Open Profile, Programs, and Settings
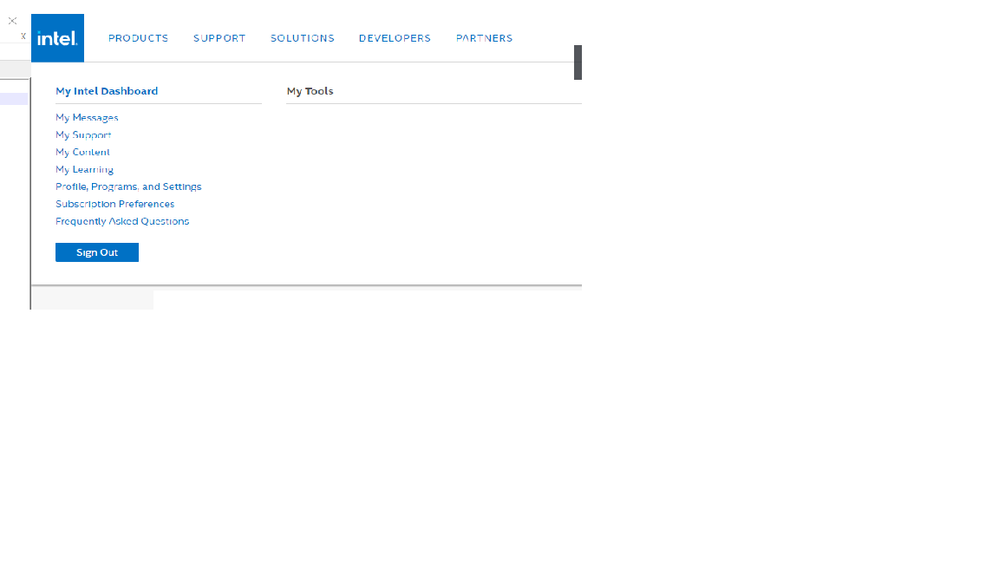The height and width of the screenshot is (562, 999). 128,187
